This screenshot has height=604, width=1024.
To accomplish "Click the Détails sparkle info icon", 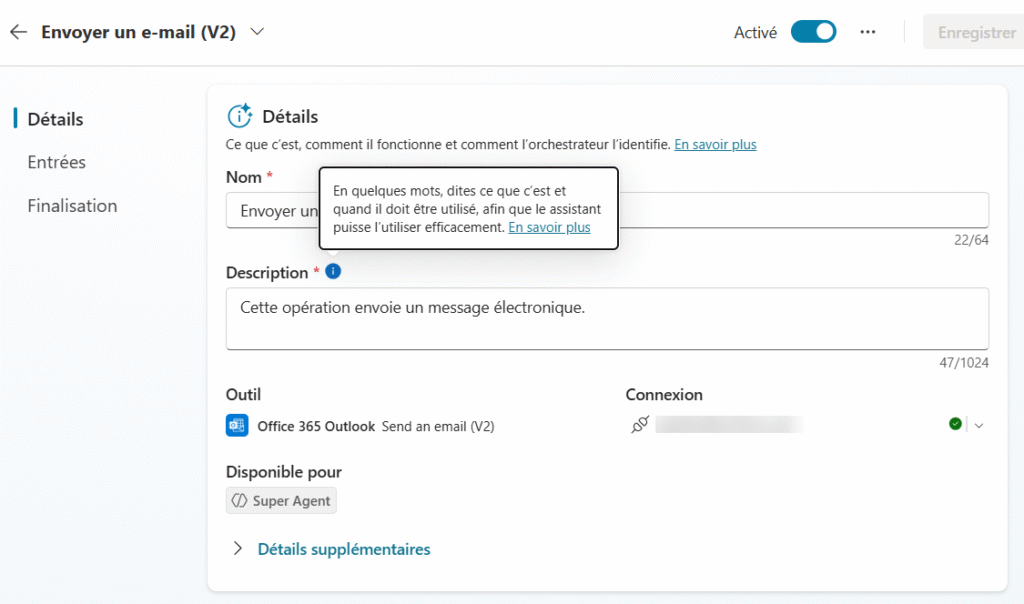I will click(240, 116).
